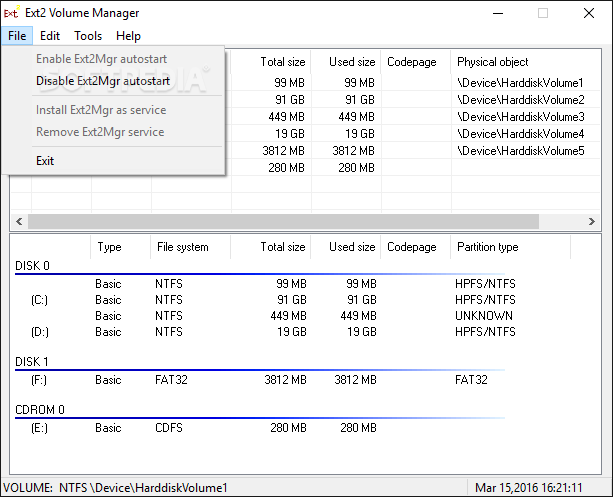
Task: Click the 99 MB total size under DISK 0
Action: [291, 284]
